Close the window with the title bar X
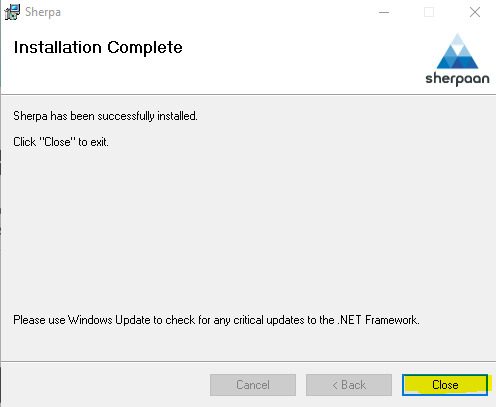The height and width of the screenshot is (407, 496). pos(475,12)
